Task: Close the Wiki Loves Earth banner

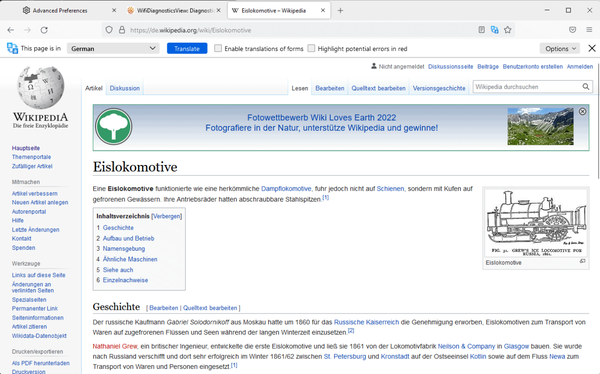Action: click(582, 111)
